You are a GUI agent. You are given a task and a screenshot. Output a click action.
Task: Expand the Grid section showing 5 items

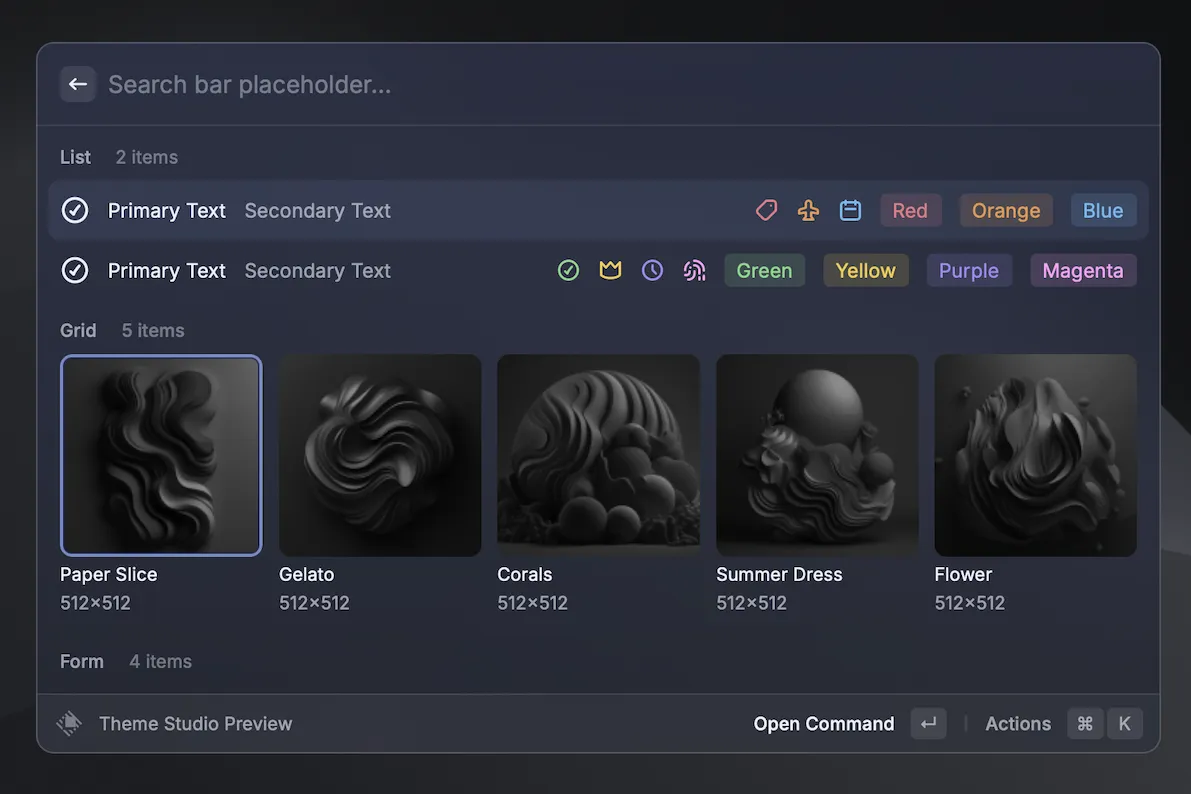pos(78,330)
